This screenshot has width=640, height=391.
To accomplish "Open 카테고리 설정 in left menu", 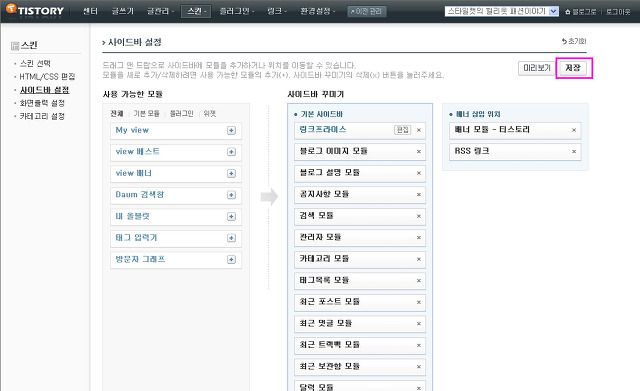I will pyautogui.click(x=42, y=116).
